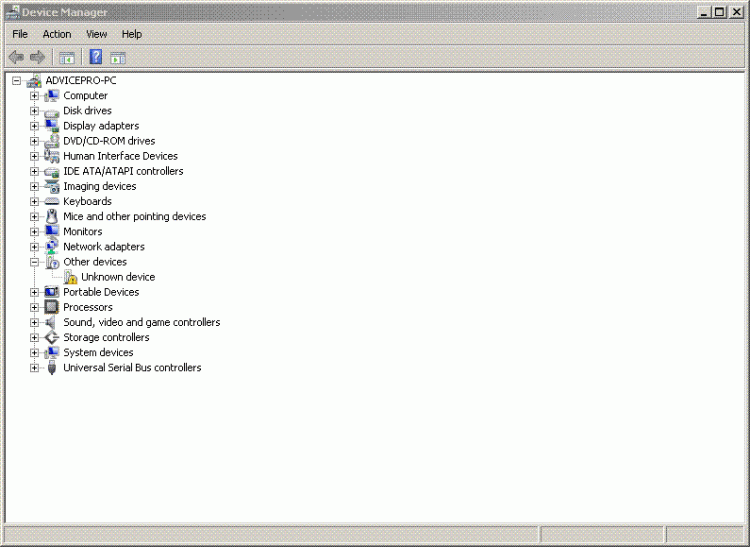Click the Keyboards icon
Screen dimensions: 750x547
52,201
